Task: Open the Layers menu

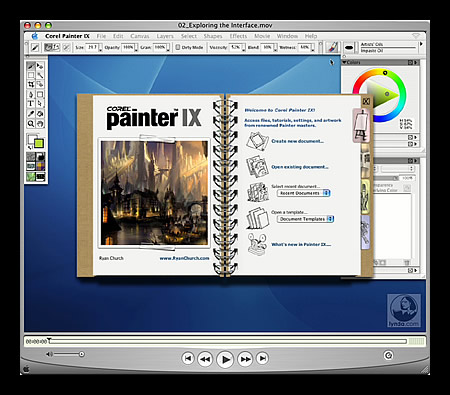Action: tap(165, 36)
